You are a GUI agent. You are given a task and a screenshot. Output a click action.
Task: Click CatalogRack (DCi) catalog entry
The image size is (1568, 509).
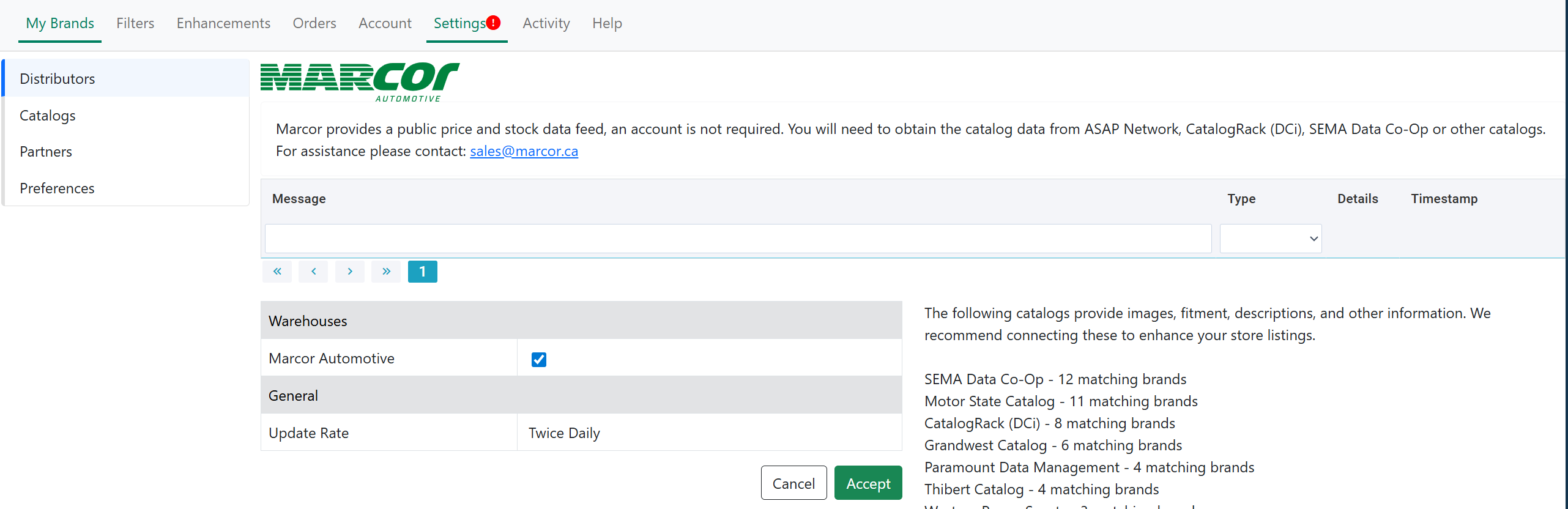(1050, 423)
